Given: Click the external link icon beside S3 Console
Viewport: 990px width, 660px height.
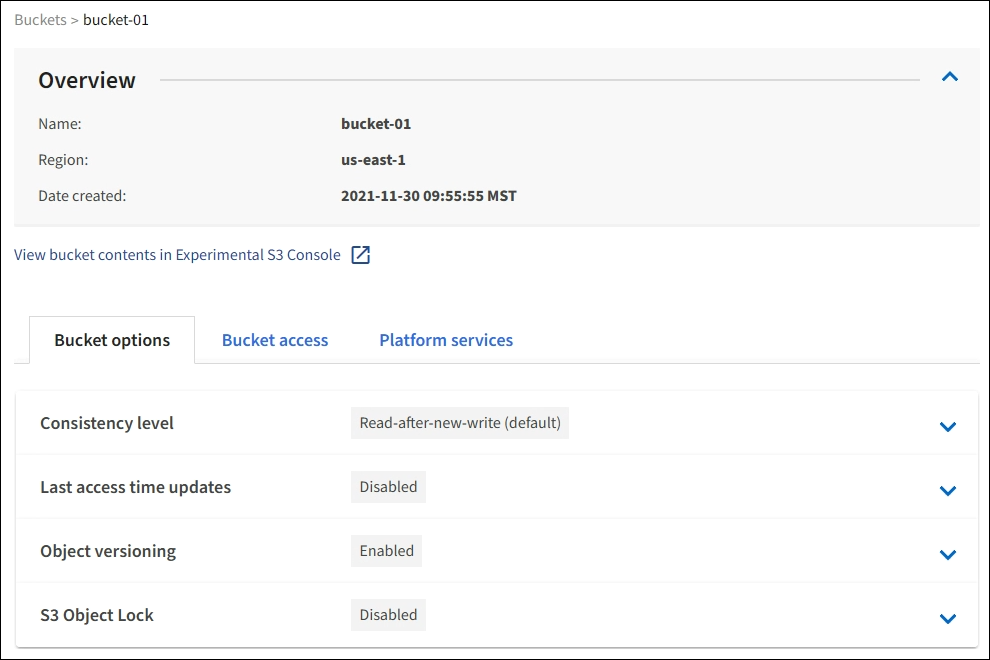Looking at the screenshot, I should [360, 255].
